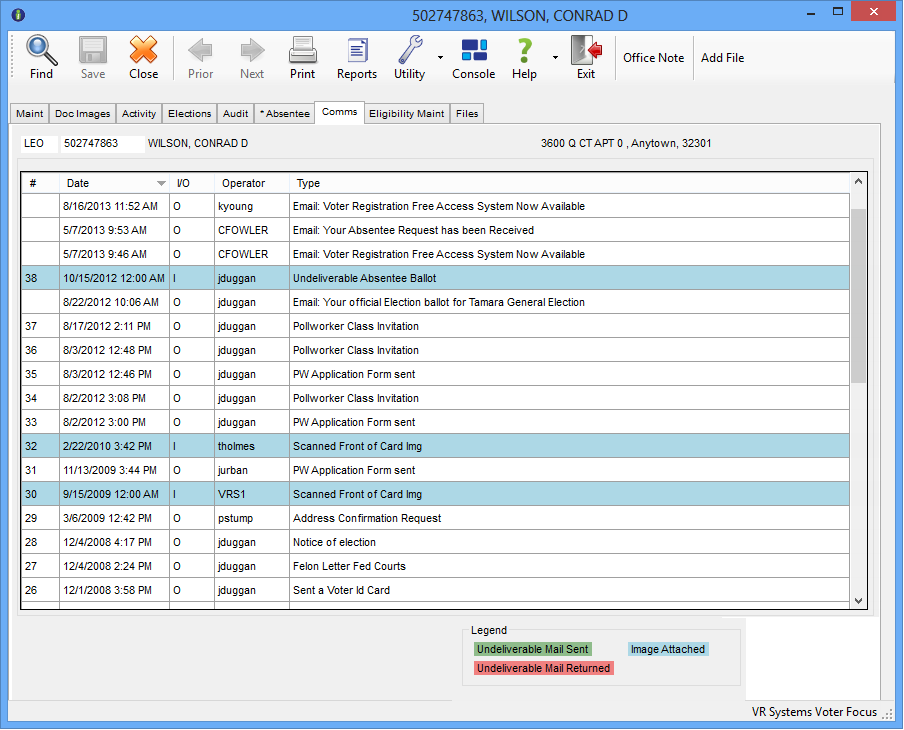
Task: Click the Office Note button
Action: (x=653, y=58)
